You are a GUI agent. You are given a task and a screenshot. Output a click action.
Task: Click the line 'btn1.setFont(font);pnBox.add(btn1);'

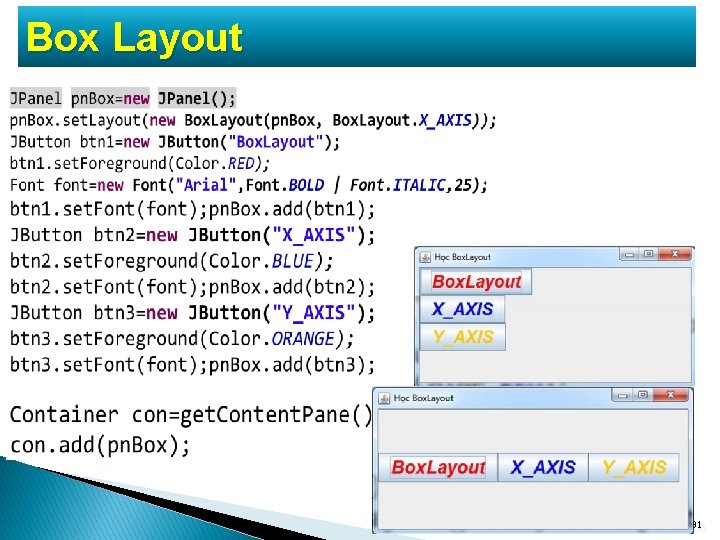point(192,209)
